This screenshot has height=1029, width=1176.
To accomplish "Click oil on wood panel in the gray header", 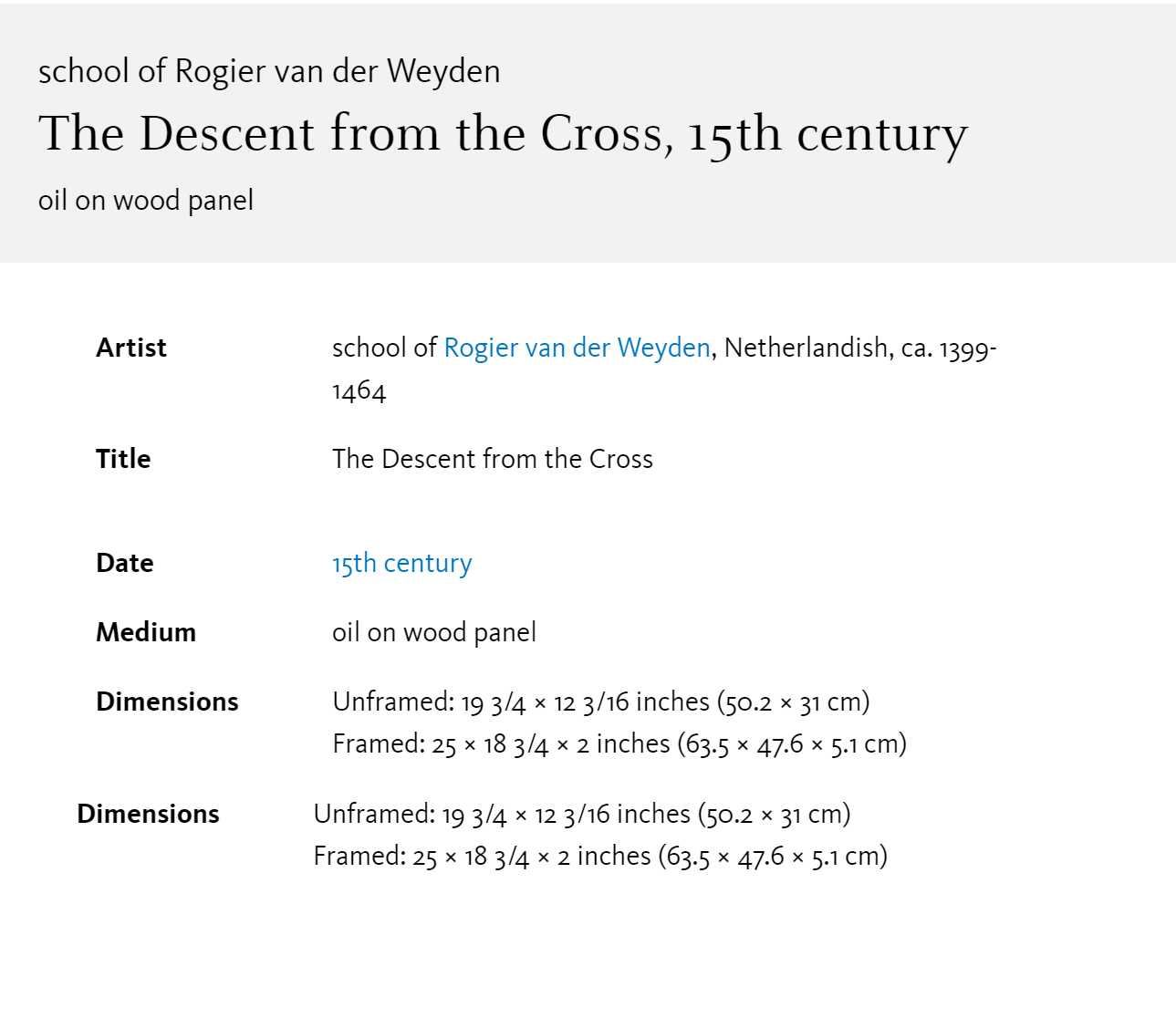I will click(146, 201).
